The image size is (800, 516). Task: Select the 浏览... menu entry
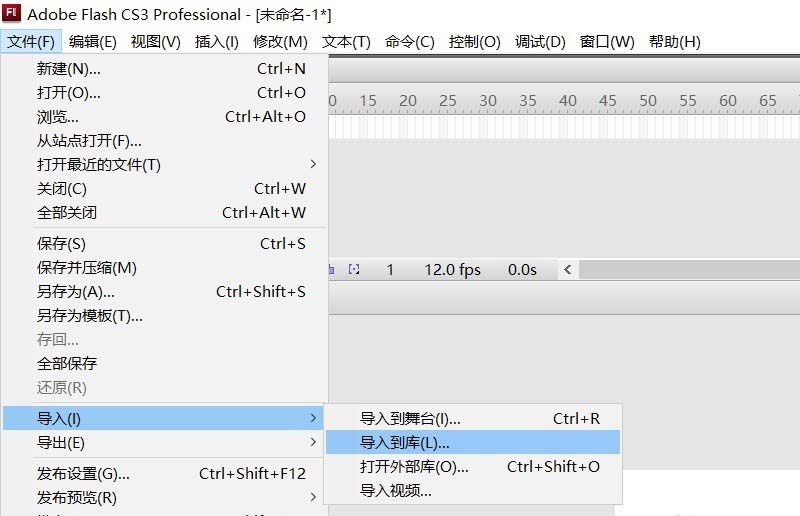[164, 116]
